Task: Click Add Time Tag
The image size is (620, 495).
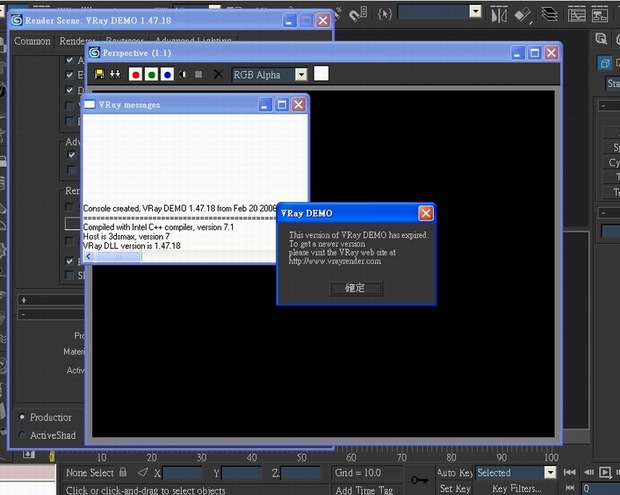Action: point(364,490)
